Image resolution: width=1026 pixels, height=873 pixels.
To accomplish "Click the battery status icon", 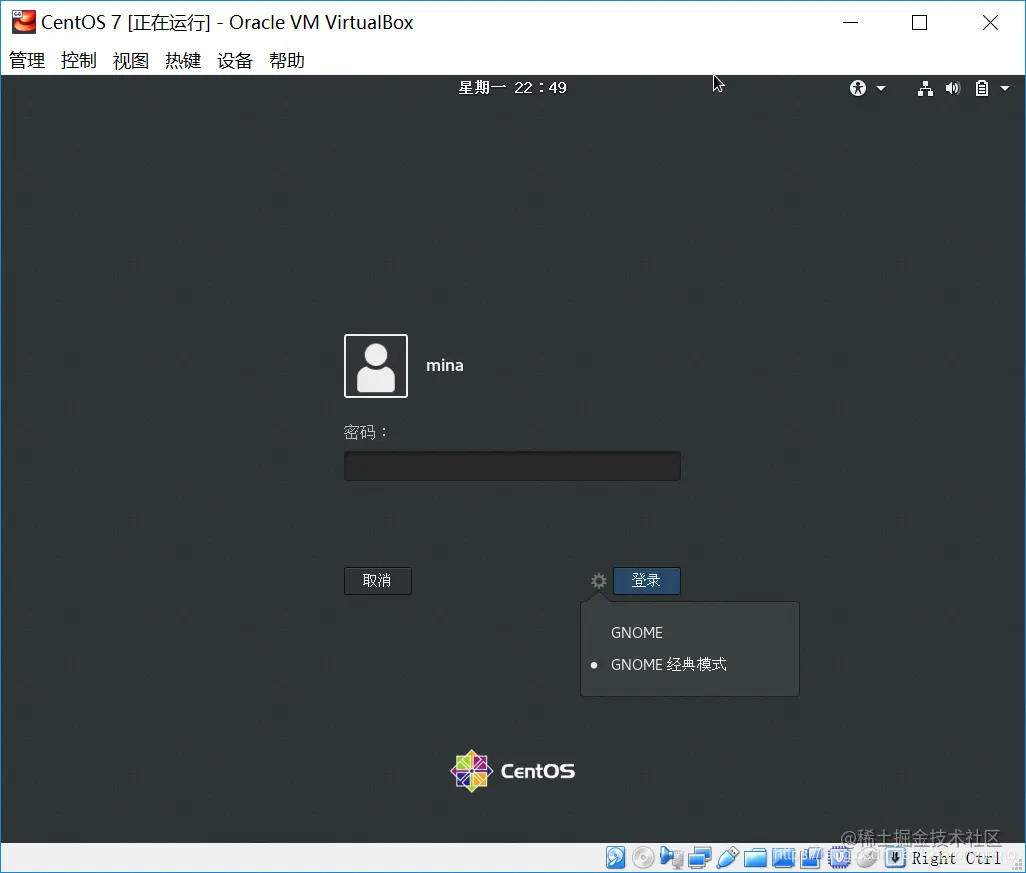I will click(982, 88).
